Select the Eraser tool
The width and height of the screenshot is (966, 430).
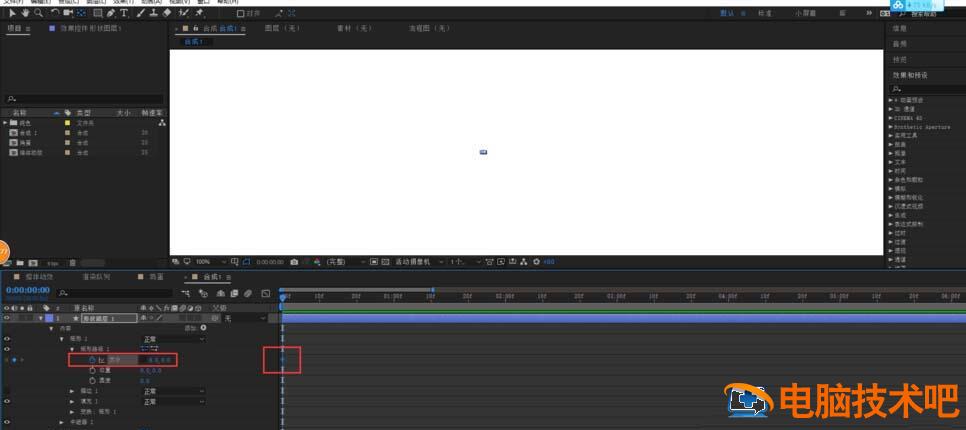click(x=166, y=13)
